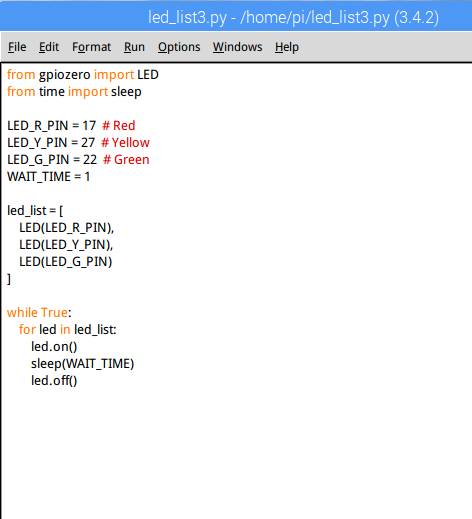Viewport: 472px width, 519px height.
Task: Open the Run menu
Action: point(134,47)
